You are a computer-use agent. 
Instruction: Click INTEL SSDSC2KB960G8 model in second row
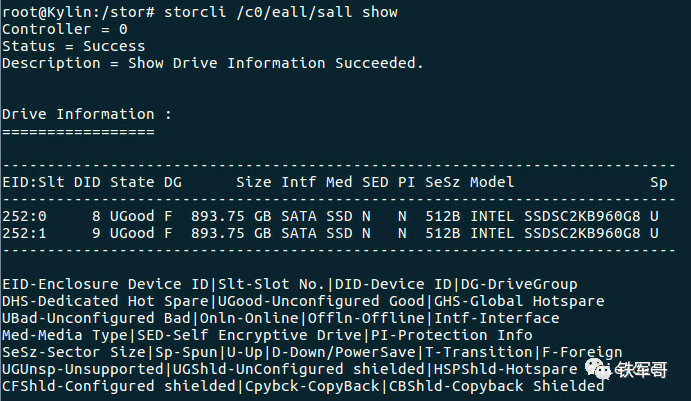pyautogui.click(x=555, y=233)
